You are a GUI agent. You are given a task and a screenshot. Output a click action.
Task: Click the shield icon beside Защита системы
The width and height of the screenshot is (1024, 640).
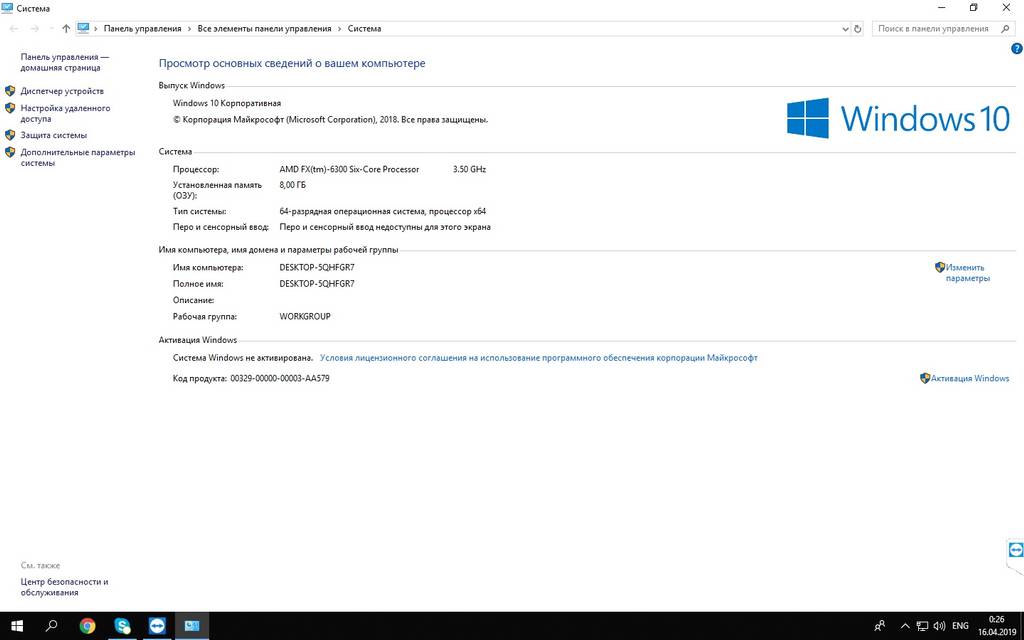10,135
